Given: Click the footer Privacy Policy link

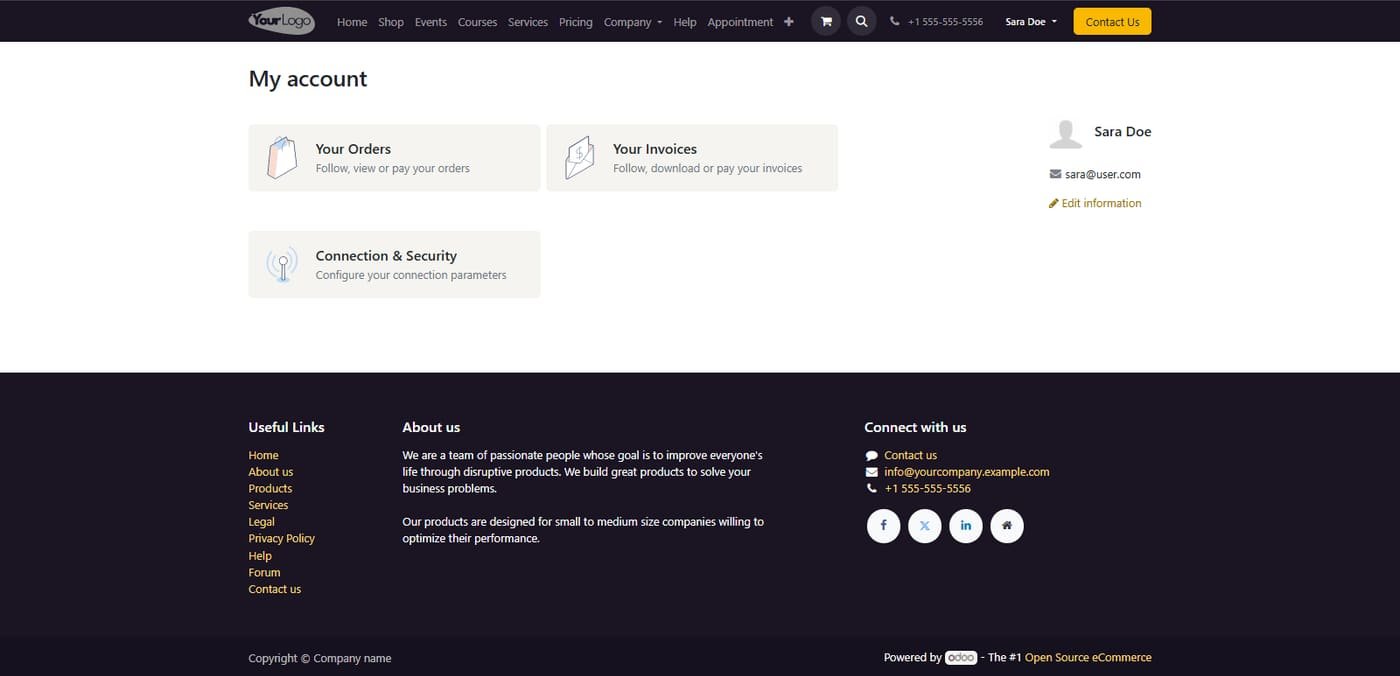Looking at the screenshot, I should tap(282, 538).
